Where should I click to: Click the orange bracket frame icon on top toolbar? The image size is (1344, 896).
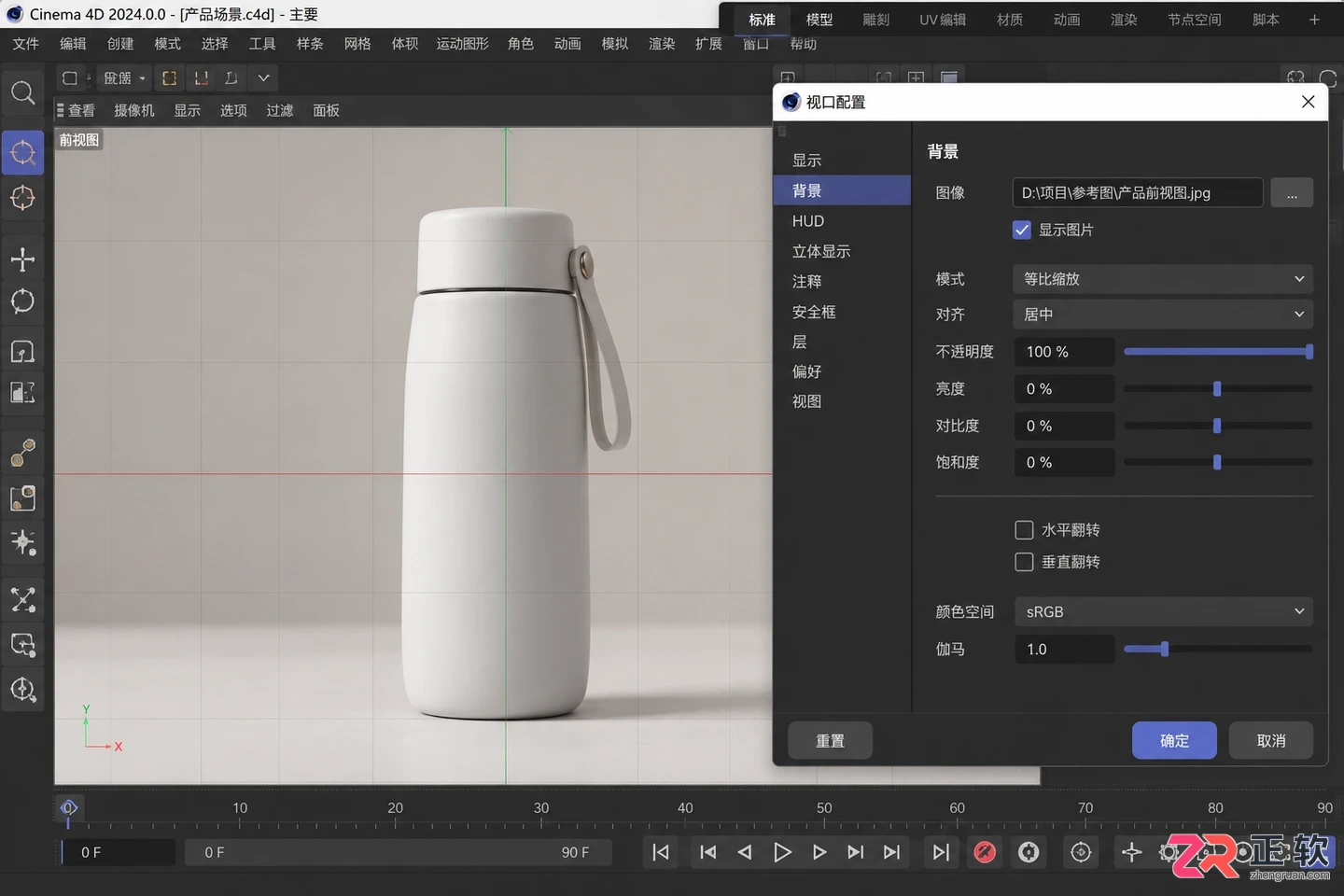(x=169, y=78)
